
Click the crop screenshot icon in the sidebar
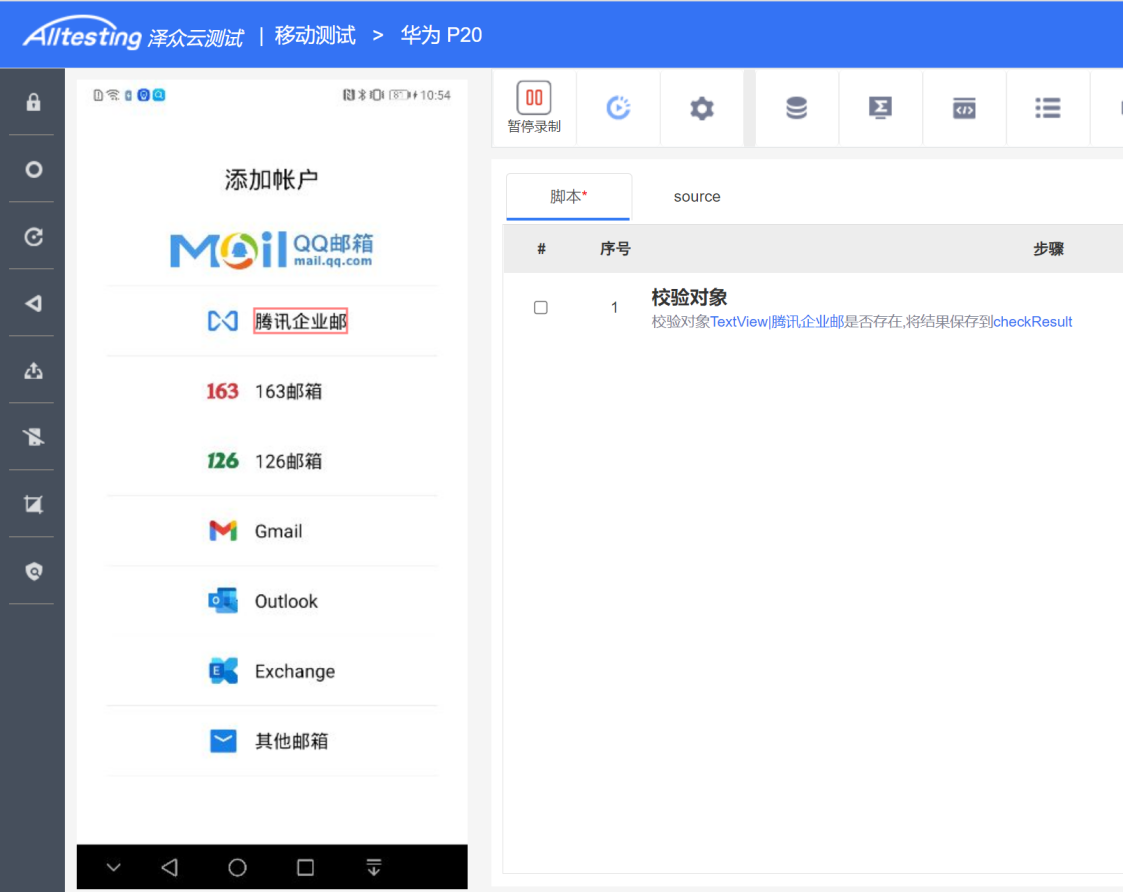(x=33, y=504)
